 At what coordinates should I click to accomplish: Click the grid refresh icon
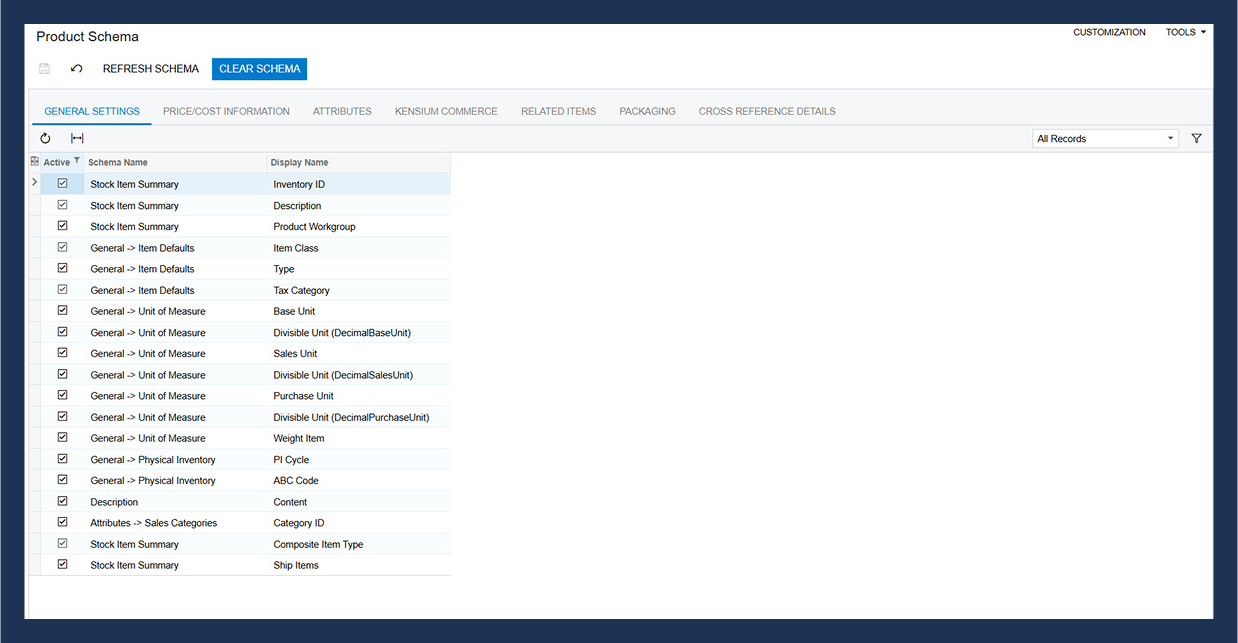pyautogui.click(x=45, y=139)
